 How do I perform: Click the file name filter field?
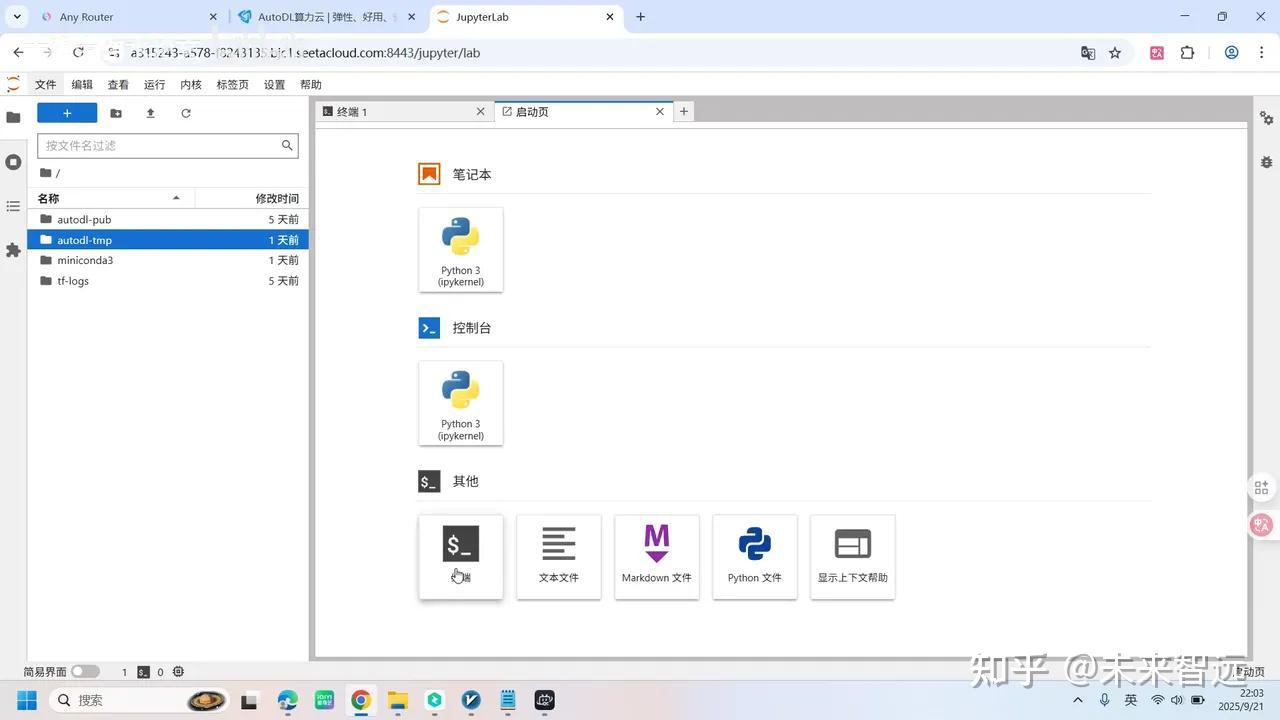coord(160,145)
